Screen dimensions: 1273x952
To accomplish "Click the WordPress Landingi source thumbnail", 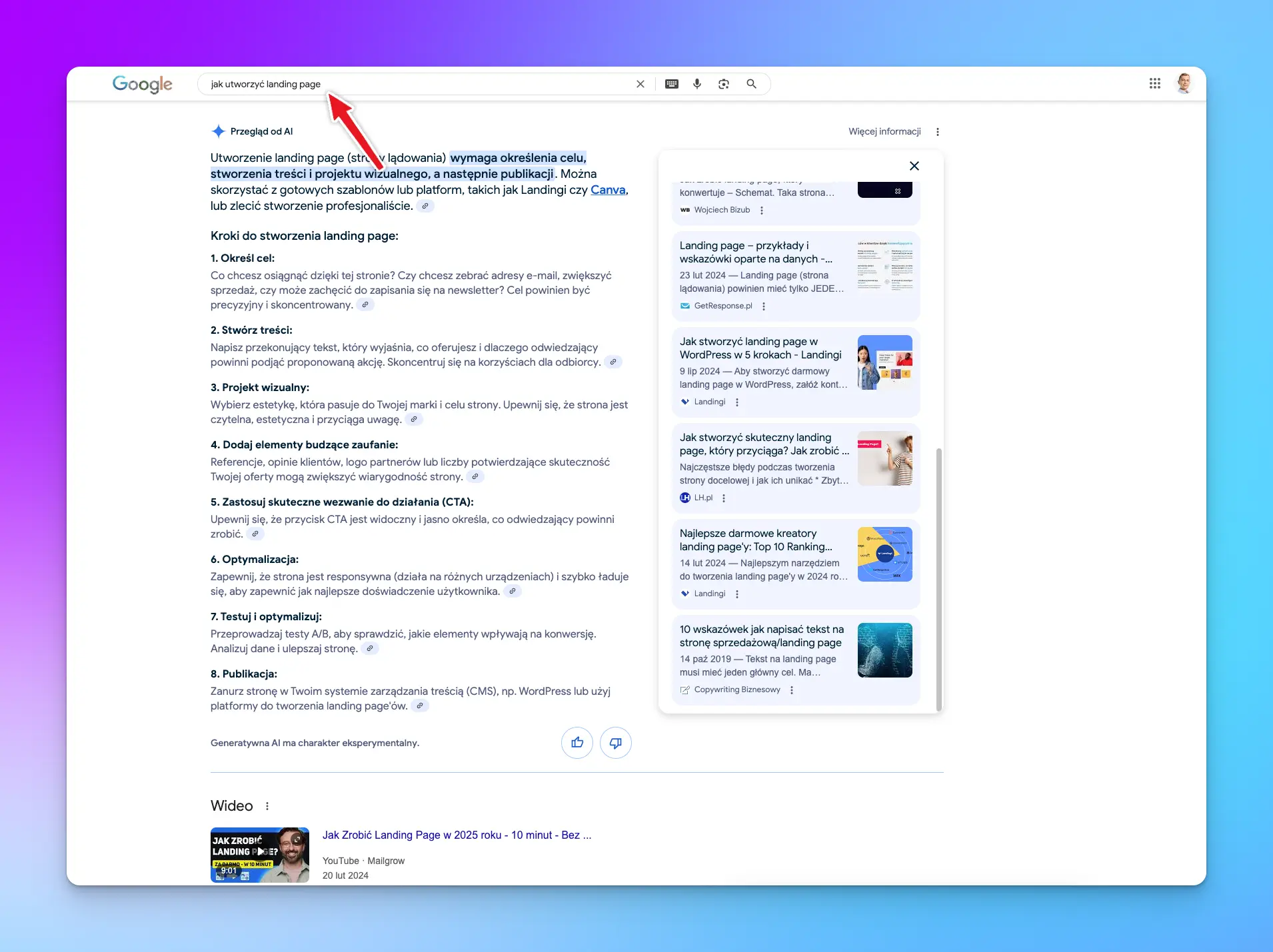I will pos(885,362).
